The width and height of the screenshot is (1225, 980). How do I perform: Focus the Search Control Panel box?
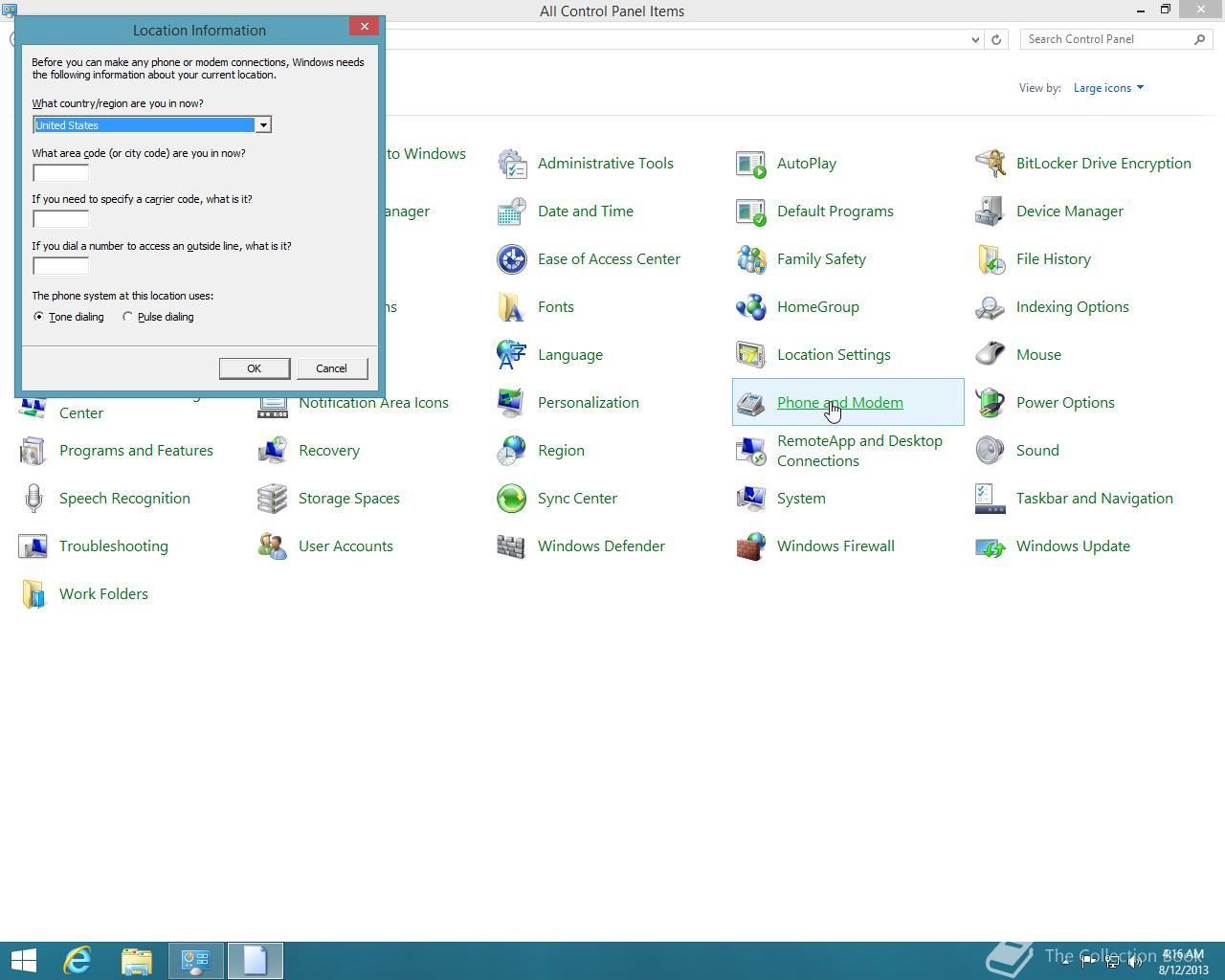tap(1117, 39)
